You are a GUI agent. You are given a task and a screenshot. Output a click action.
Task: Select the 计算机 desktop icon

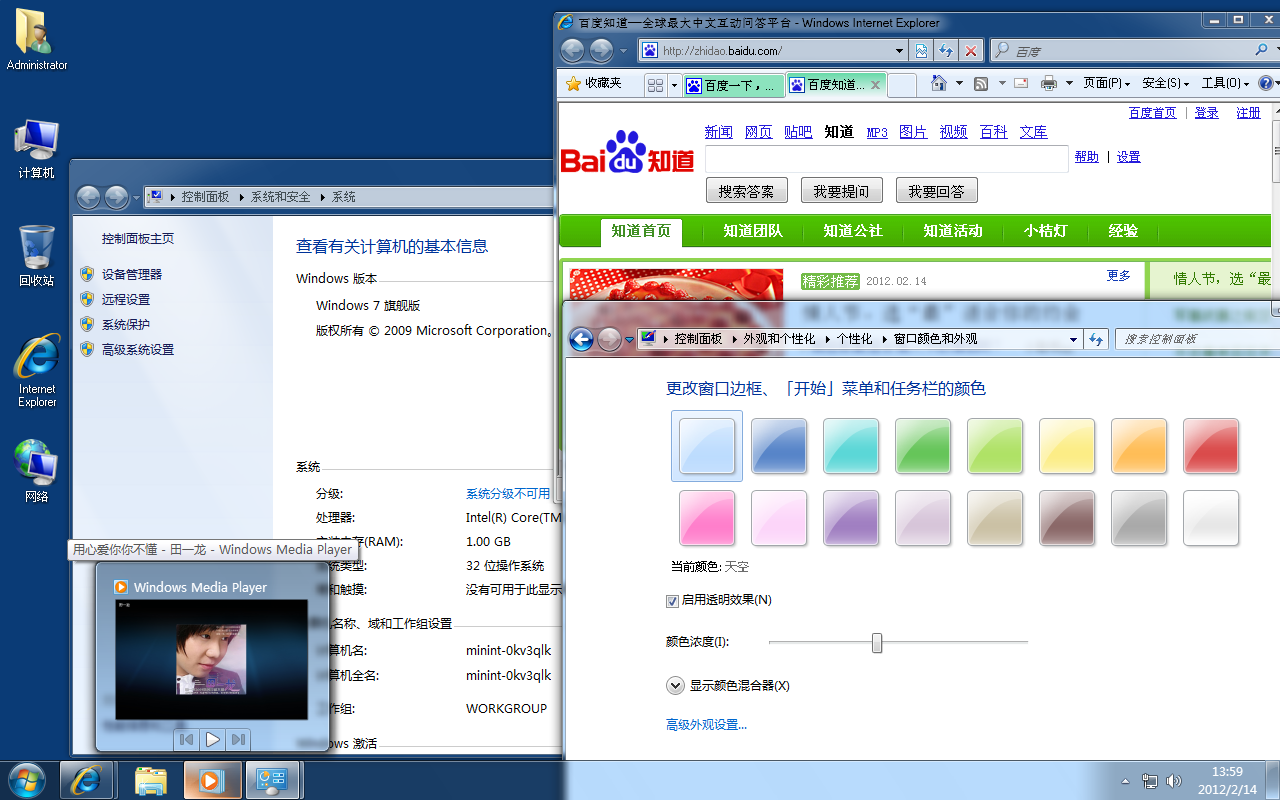point(37,149)
